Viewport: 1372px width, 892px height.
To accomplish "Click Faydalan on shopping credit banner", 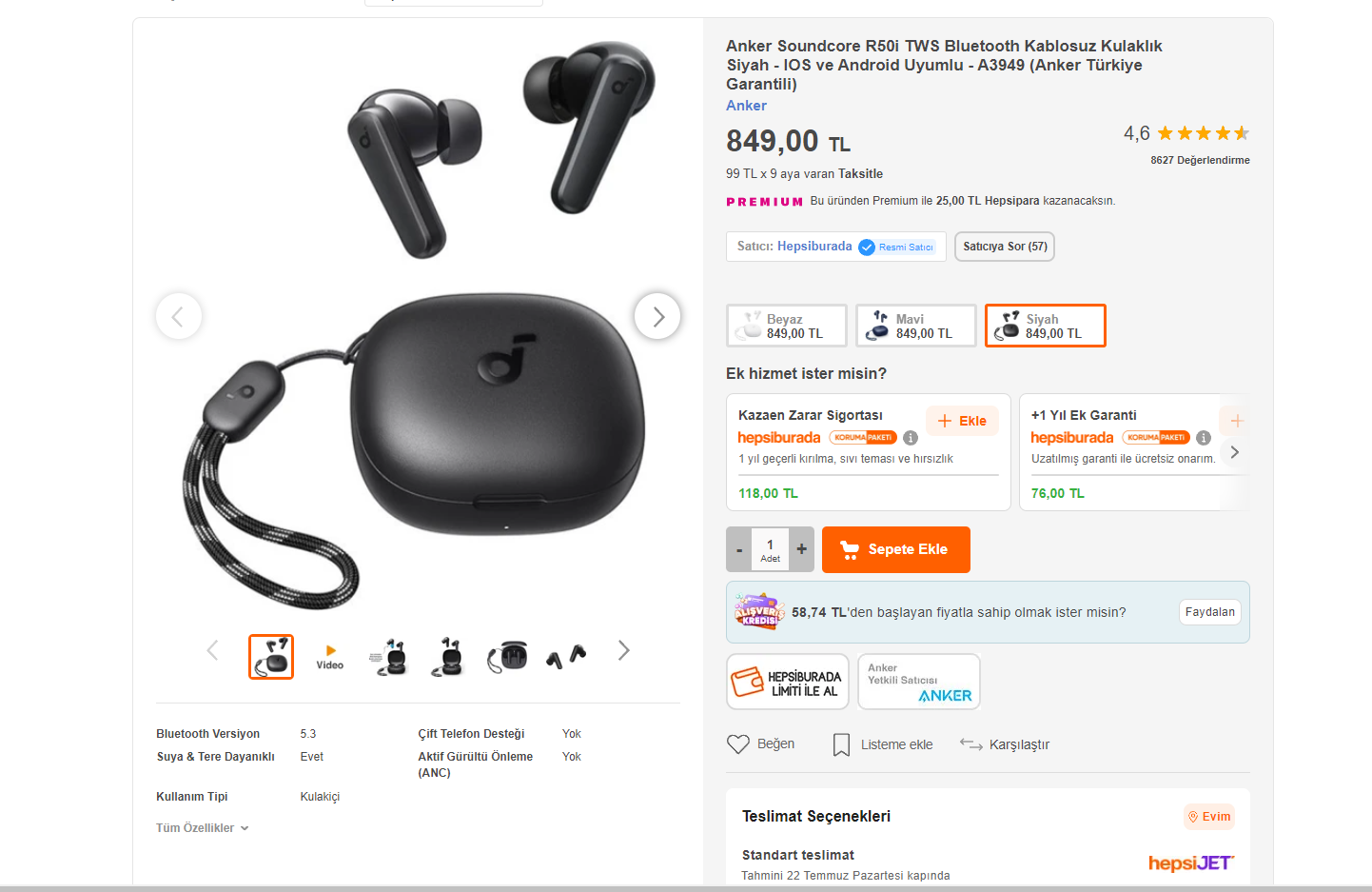I will tap(1209, 612).
